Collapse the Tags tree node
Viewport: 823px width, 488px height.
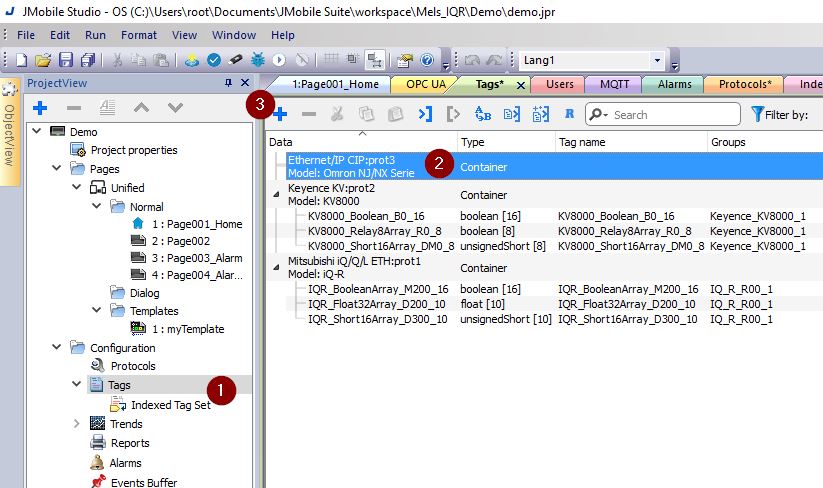pyautogui.click(x=77, y=384)
